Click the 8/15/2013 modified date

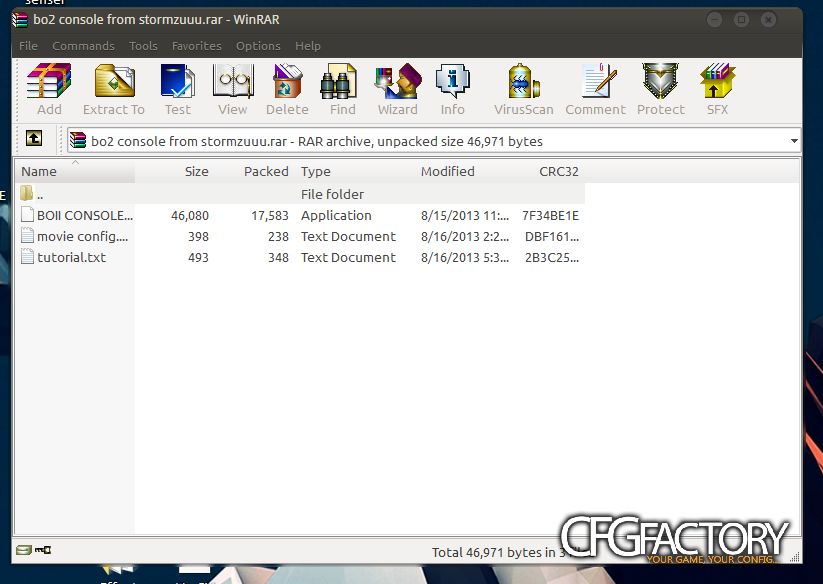[465, 215]
